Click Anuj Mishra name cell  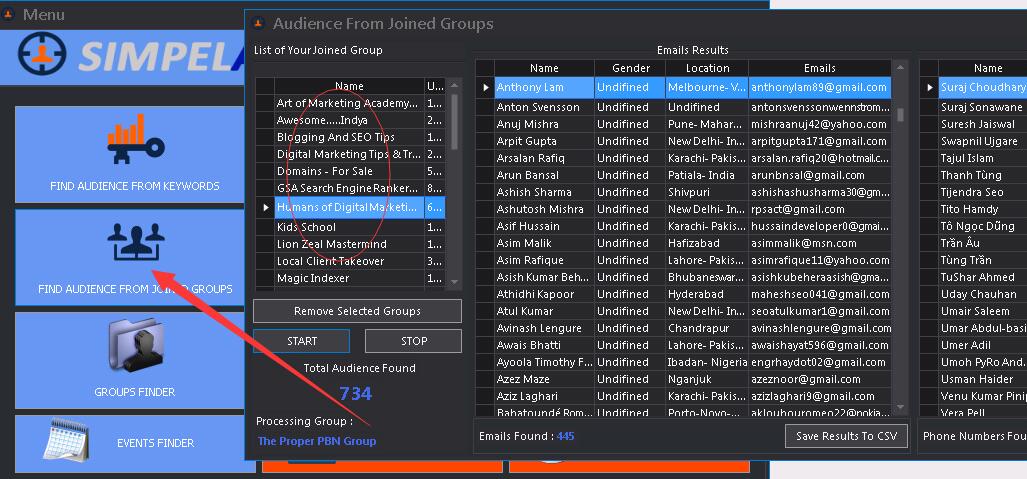[544, 124]
